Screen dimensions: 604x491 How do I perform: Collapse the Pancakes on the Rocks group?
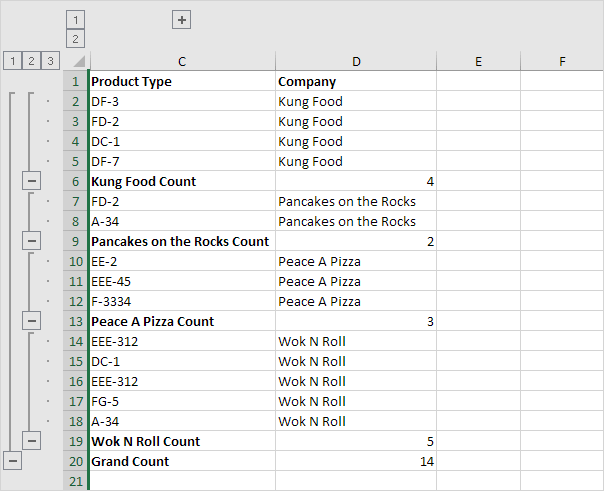(x=31, y=241)
